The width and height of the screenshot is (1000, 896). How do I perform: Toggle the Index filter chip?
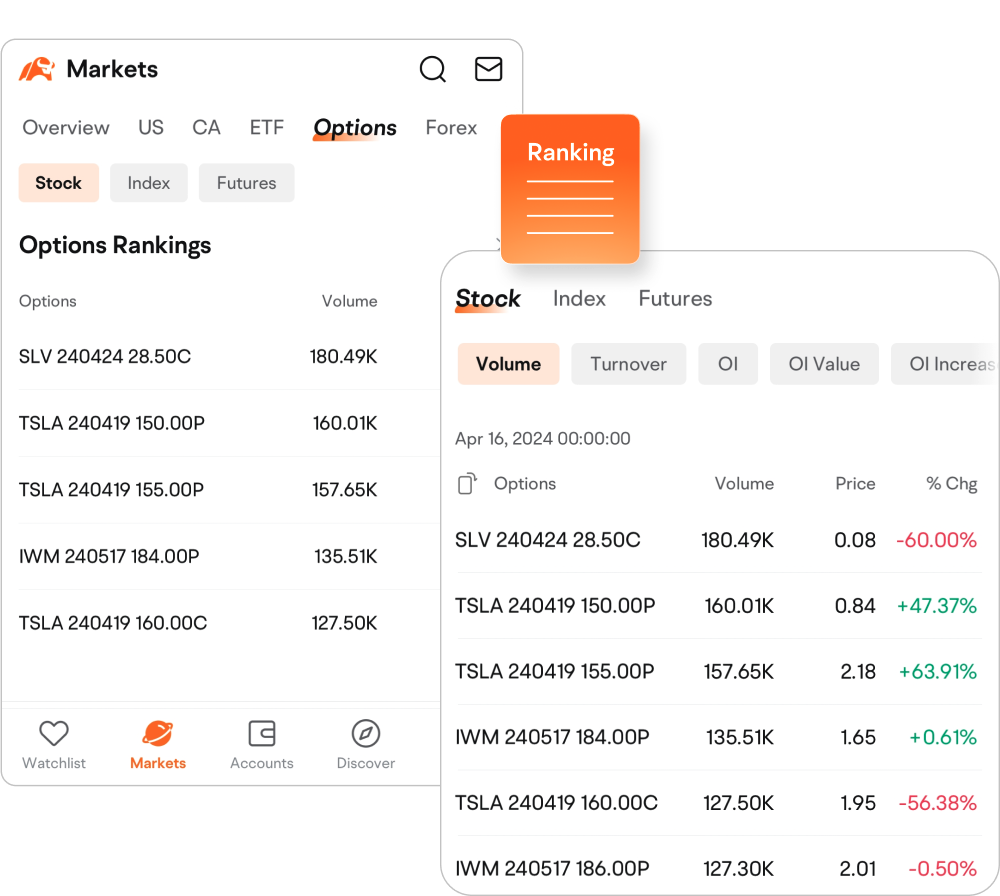[x=148, y=183]
